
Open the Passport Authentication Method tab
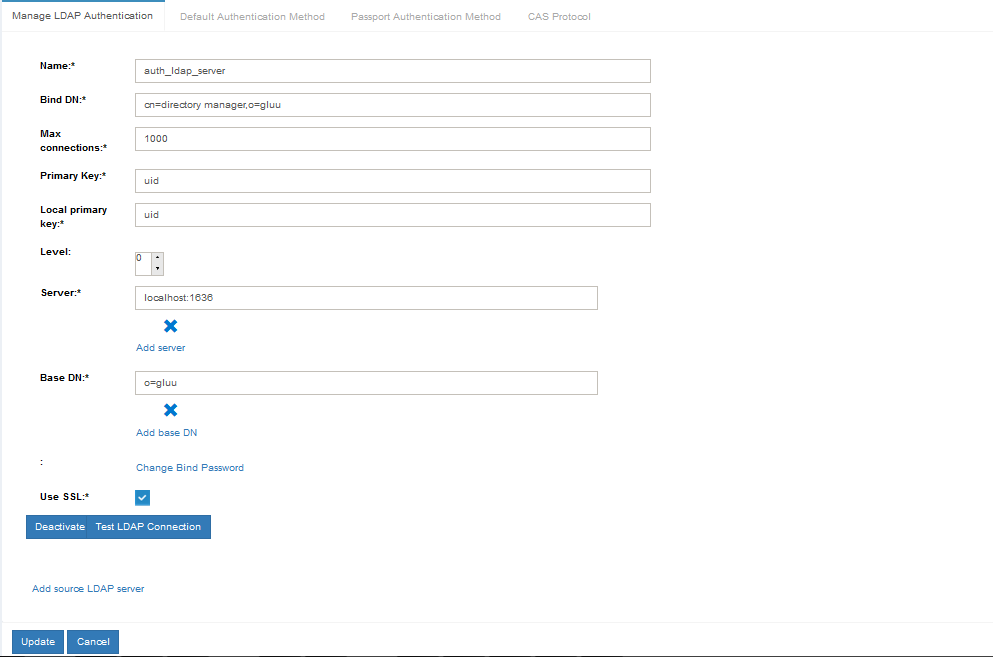click(x=425, y=16)
